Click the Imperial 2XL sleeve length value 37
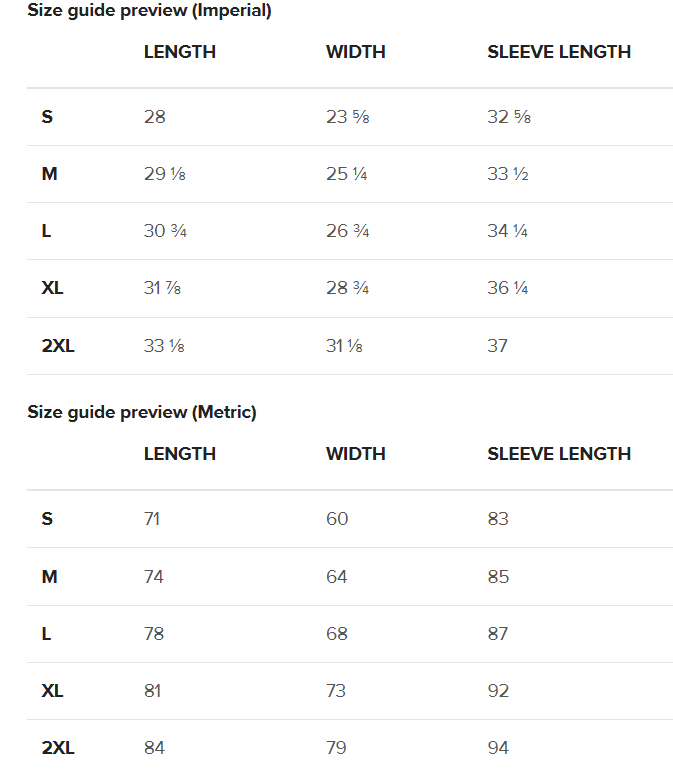 (497, 346)
